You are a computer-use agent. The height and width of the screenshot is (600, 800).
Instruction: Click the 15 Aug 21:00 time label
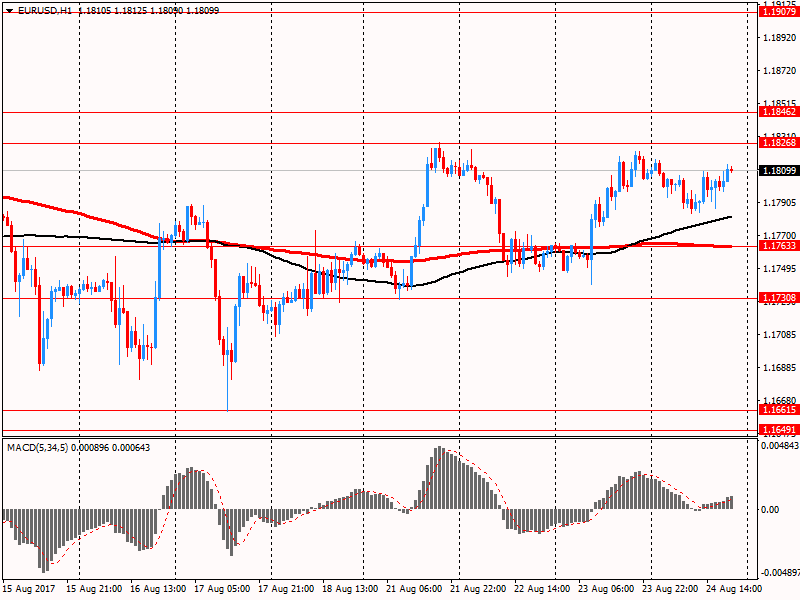[x=94, y=589]
